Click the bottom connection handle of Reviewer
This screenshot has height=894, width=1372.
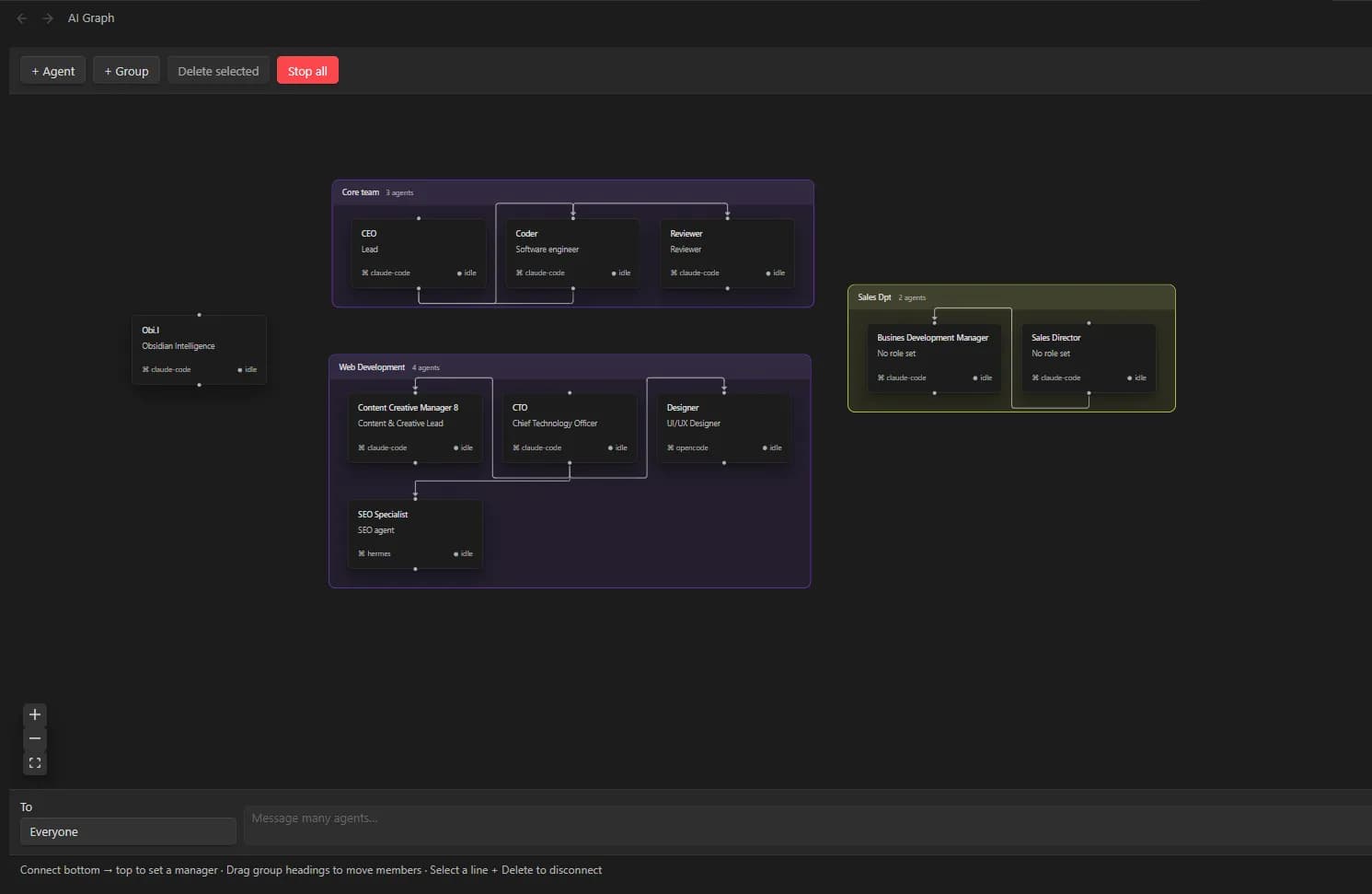coord(727,288)
